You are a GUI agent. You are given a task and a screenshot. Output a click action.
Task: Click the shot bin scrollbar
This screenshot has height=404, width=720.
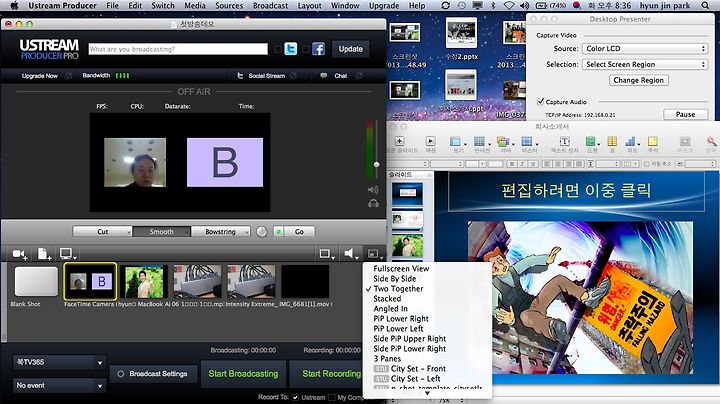tap(4, 302)
